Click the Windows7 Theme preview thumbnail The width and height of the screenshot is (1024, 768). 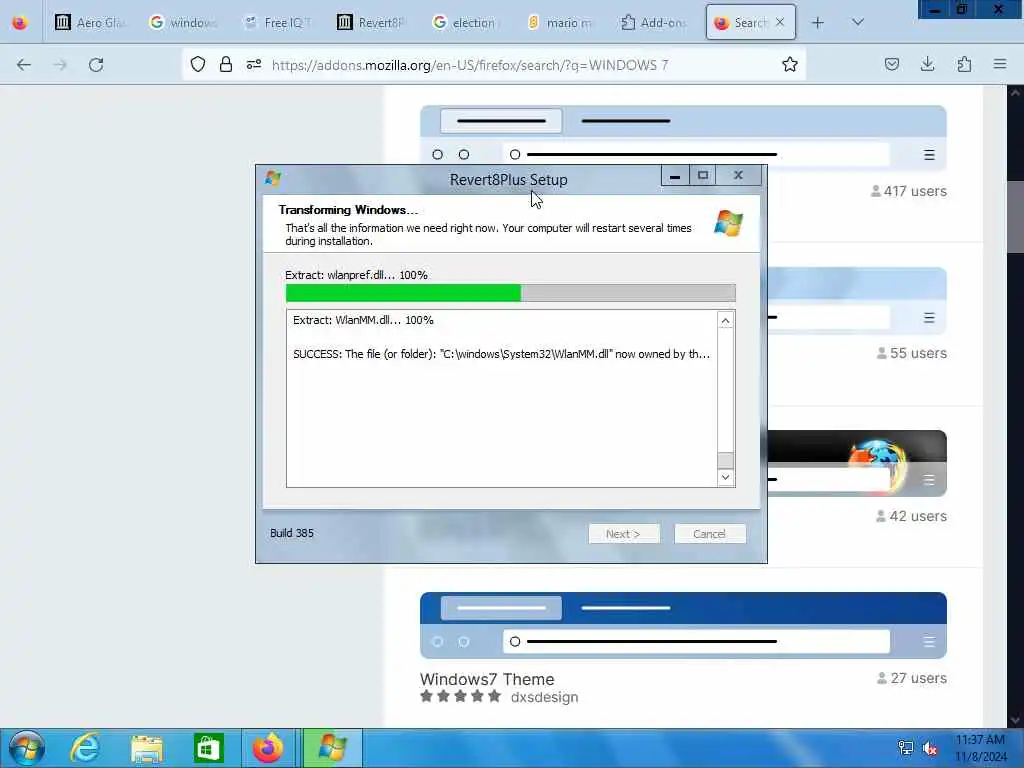[683, 625]
